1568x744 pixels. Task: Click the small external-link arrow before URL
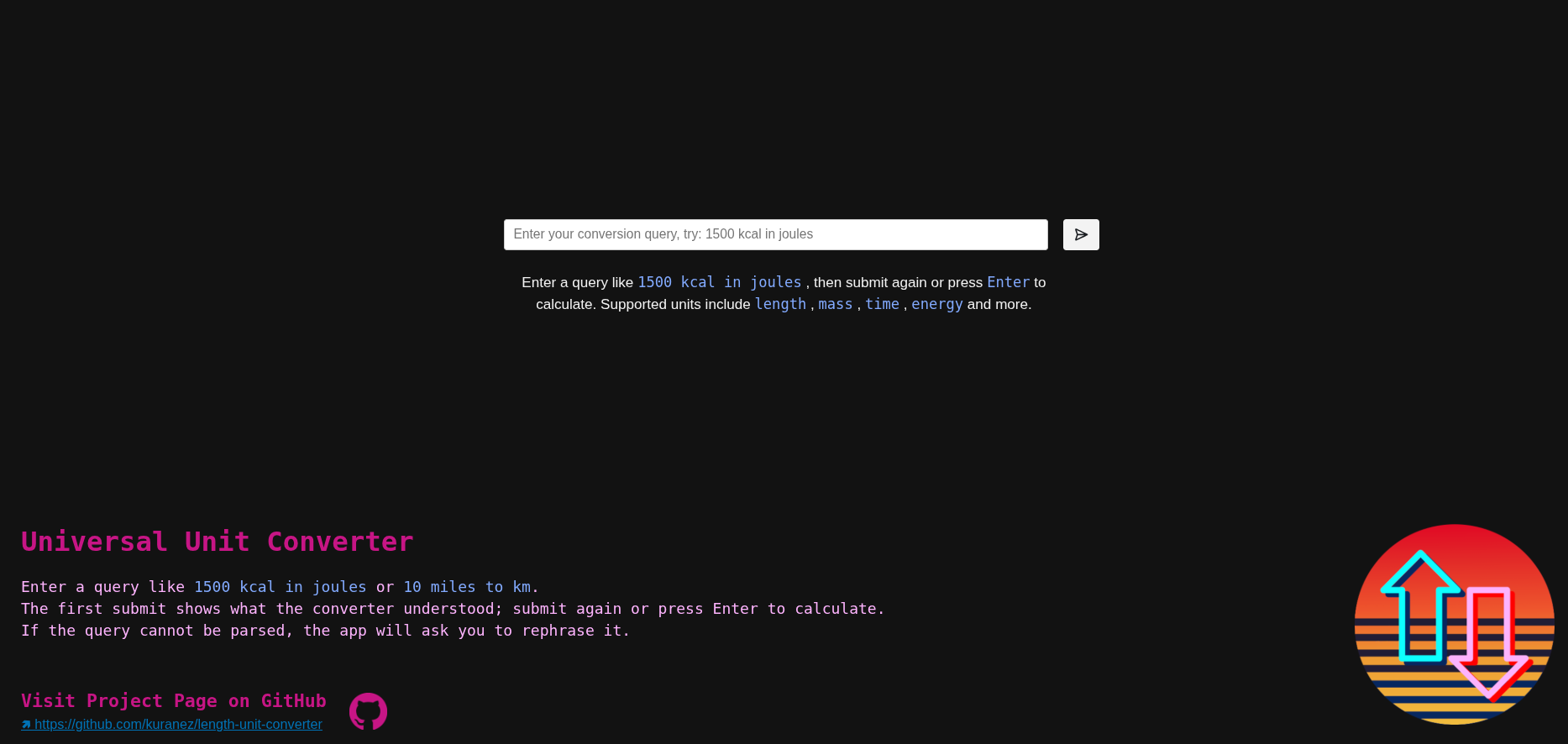click(26, 725)
